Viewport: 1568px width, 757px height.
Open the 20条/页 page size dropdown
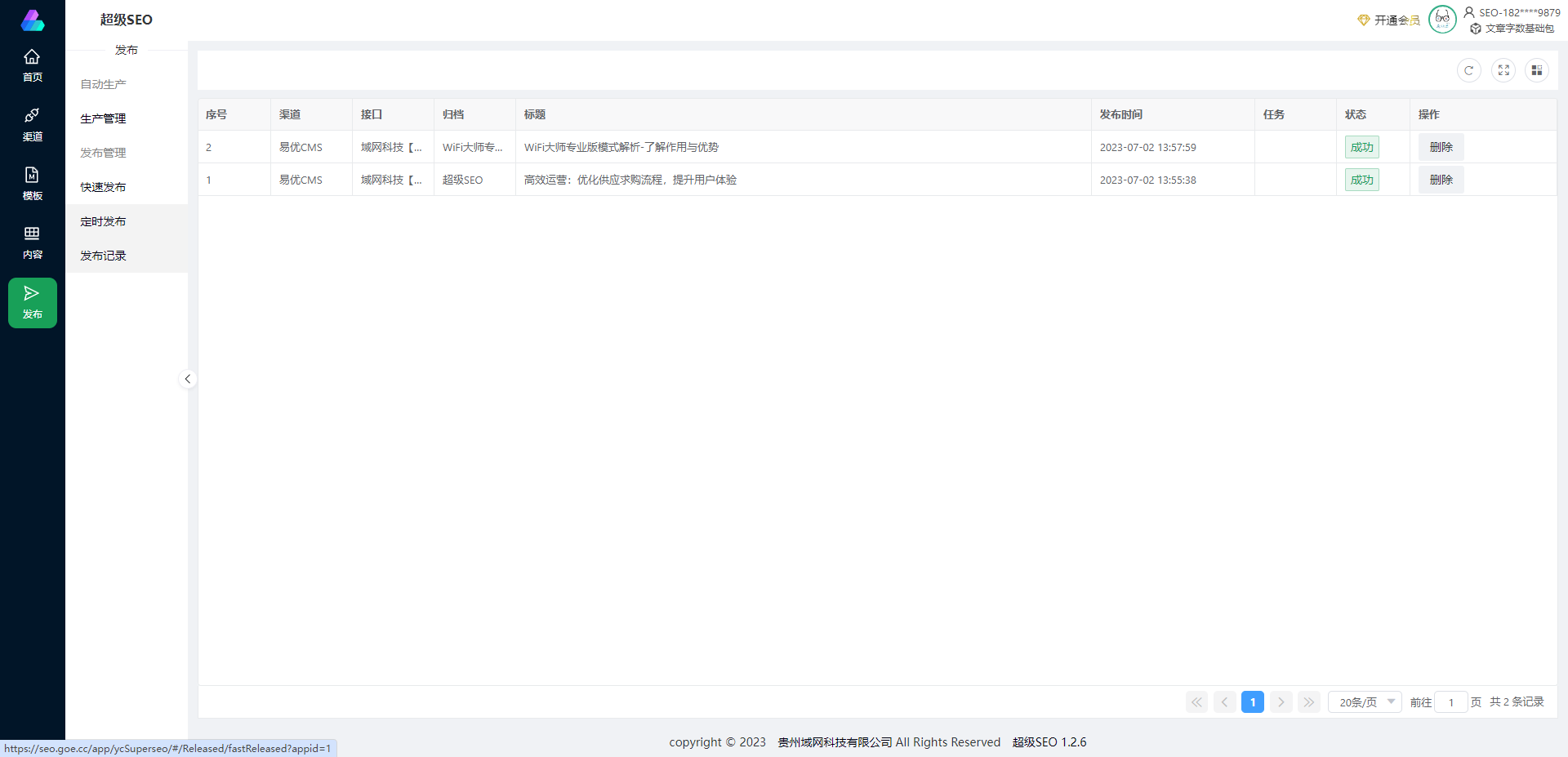click(1365, 702)
